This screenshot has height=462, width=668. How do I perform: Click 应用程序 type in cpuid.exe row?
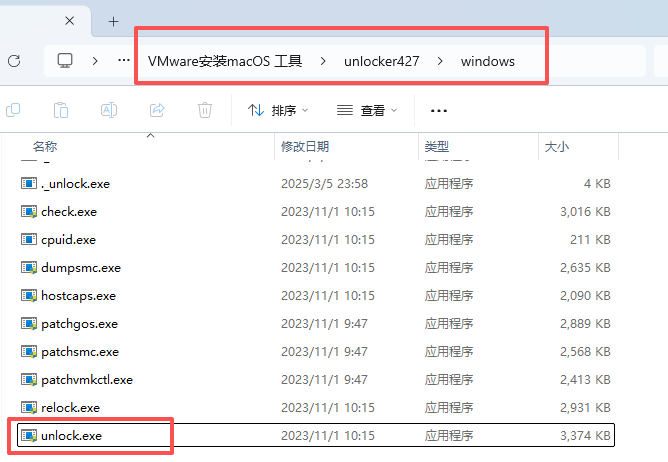[x=449, y=240]
